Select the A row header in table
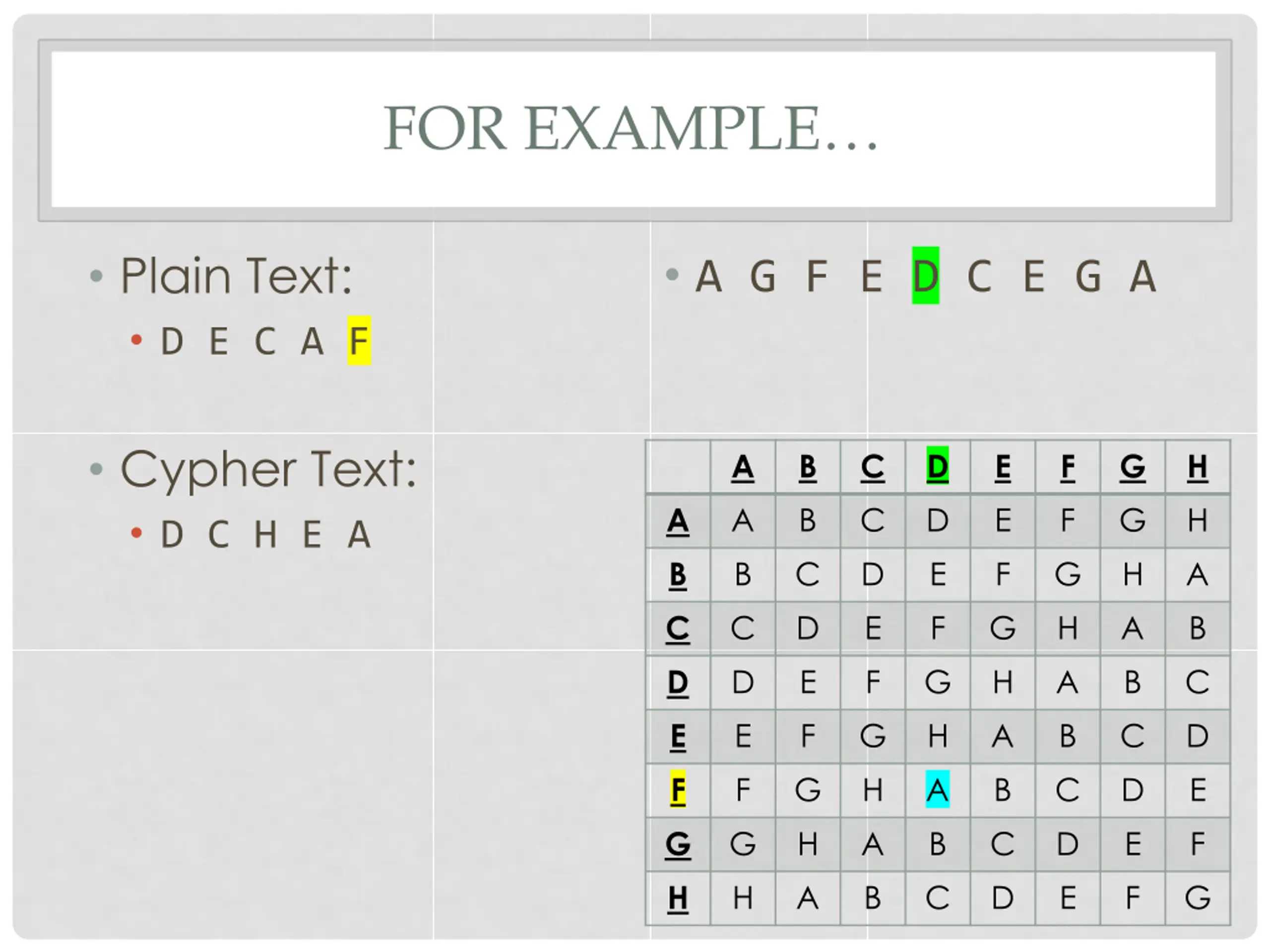 [x=678, y=521]
